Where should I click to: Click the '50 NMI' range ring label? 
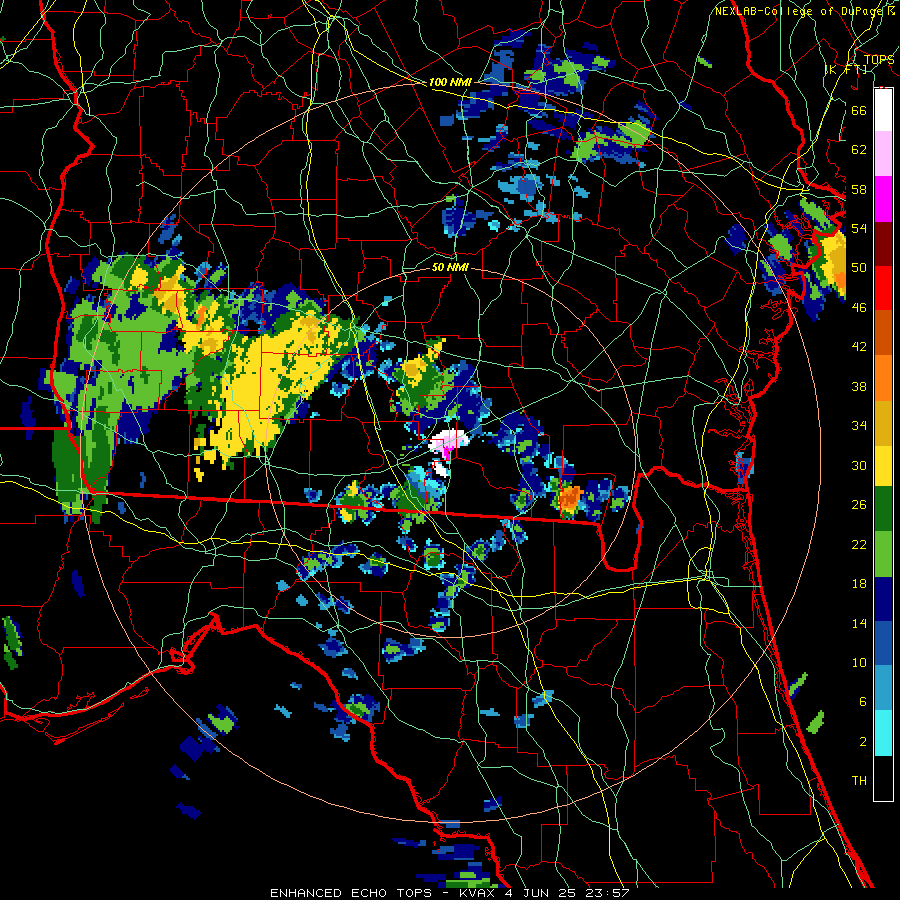point(450,267)
